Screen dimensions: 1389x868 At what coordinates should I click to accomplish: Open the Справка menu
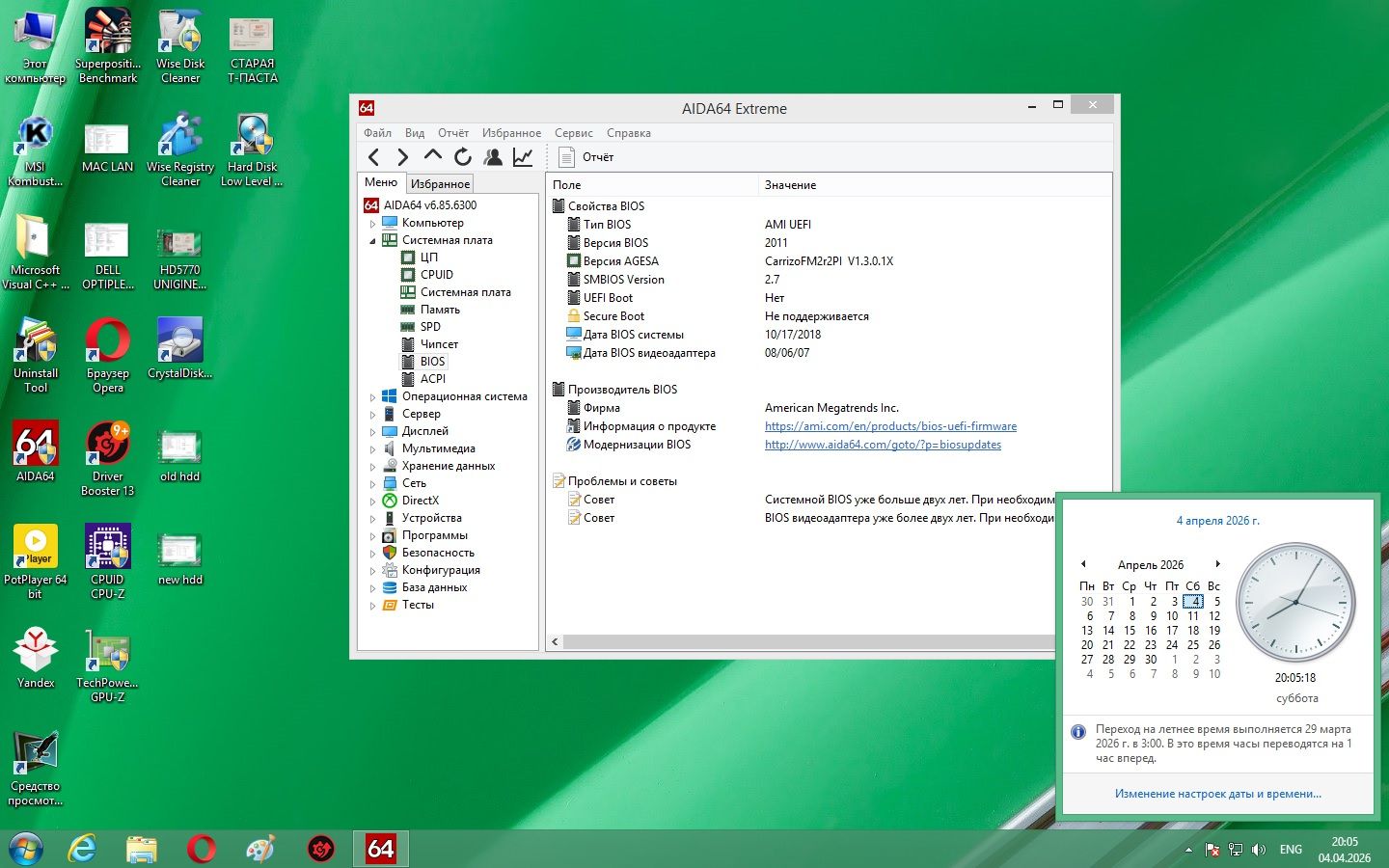coord(629,133)
